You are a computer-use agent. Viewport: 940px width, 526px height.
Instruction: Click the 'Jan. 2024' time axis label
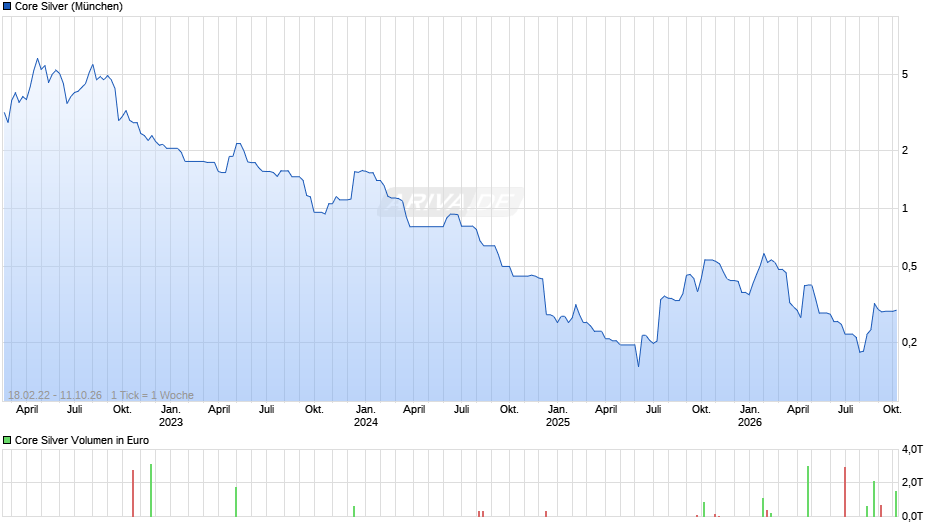pyautogui.click(x=366, y=416)
